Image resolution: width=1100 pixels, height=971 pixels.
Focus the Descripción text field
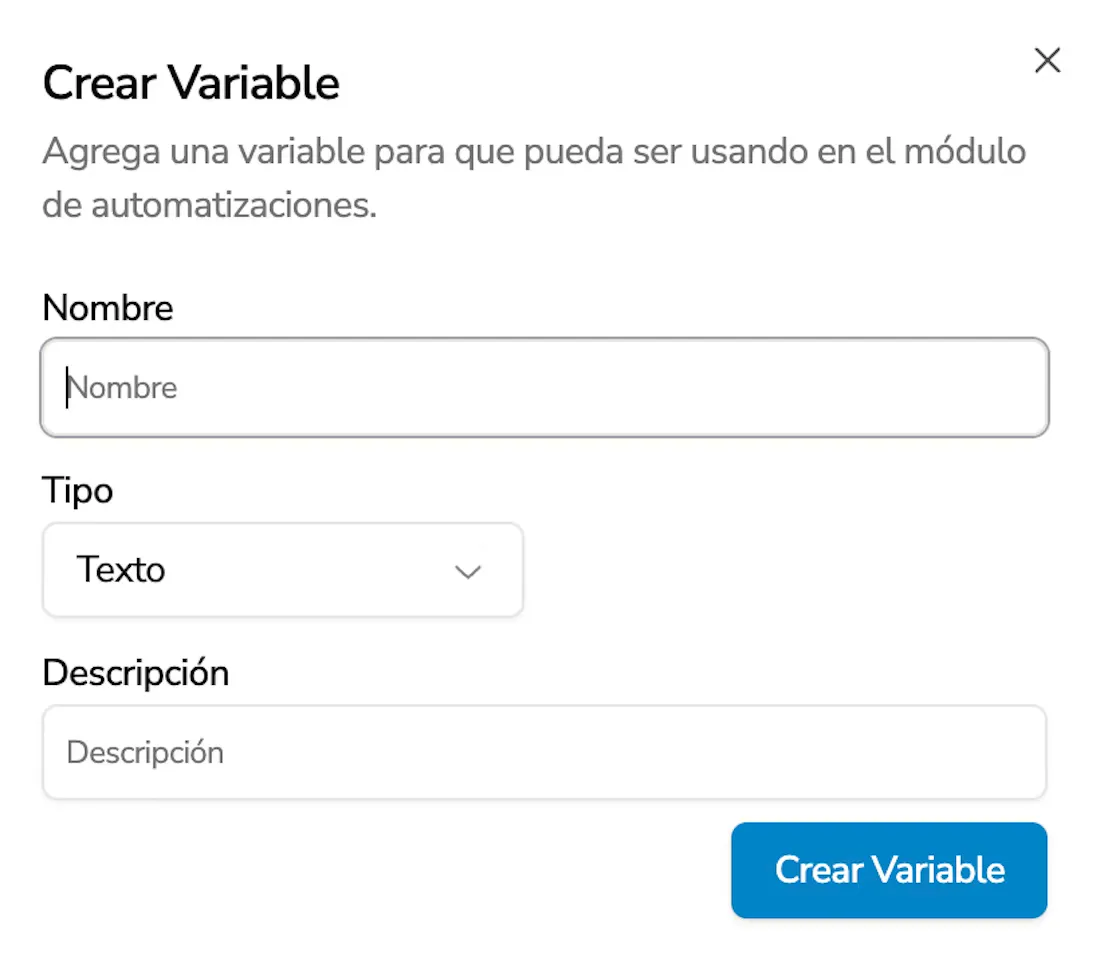click(x=544, y=752)
